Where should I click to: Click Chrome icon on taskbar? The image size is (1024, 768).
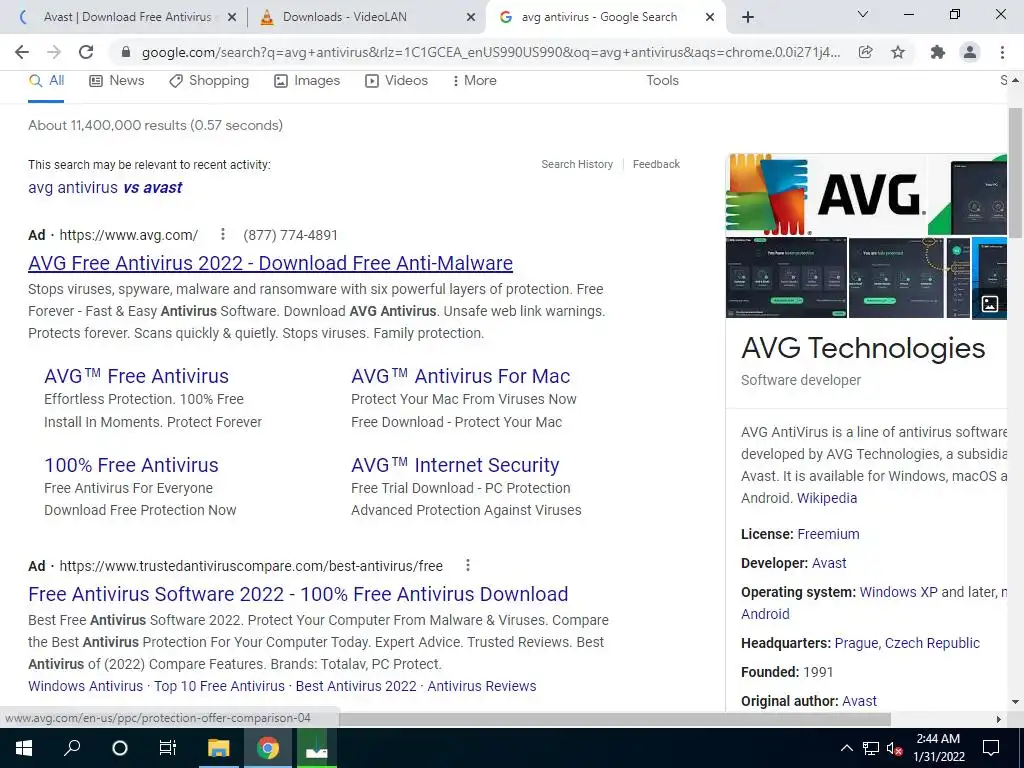click(268, 748)
